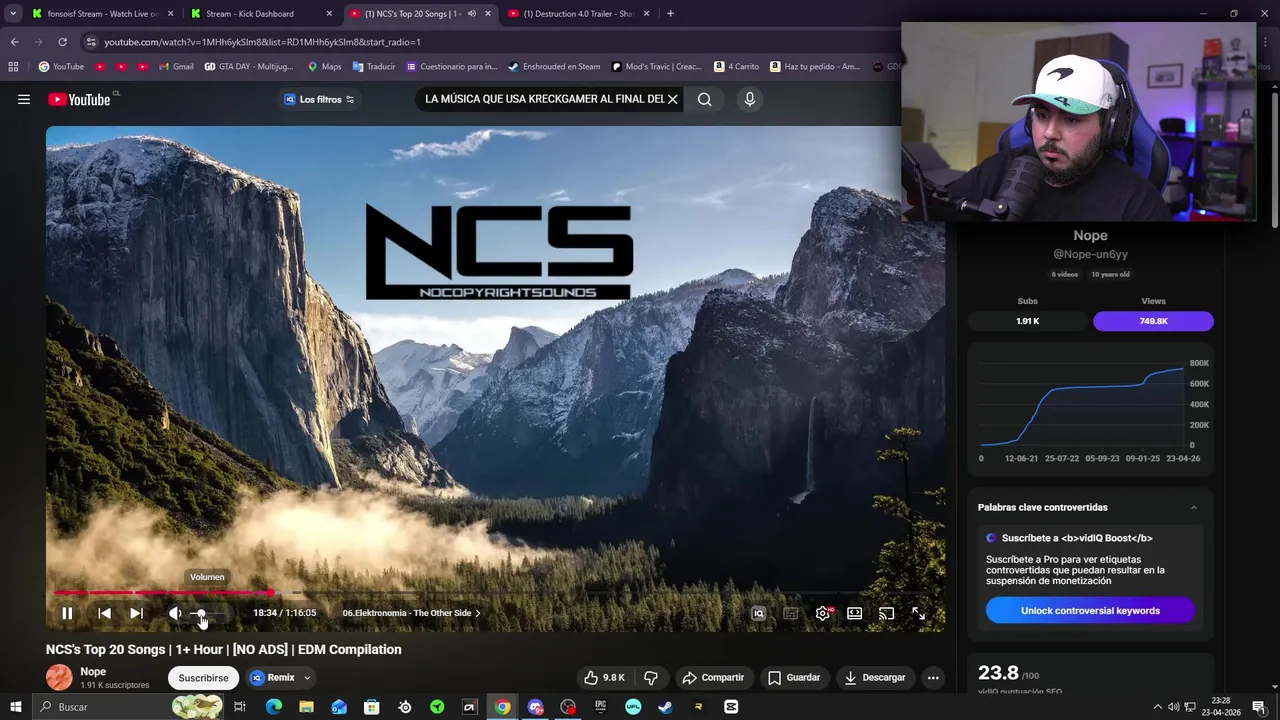
Task: Open the Maps bookmark
Action: click(324, 67)
